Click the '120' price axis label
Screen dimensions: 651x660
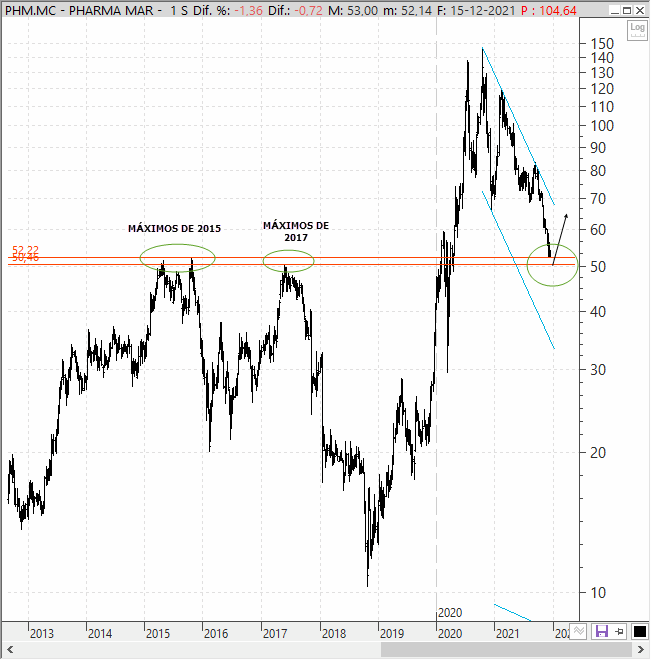602,89
